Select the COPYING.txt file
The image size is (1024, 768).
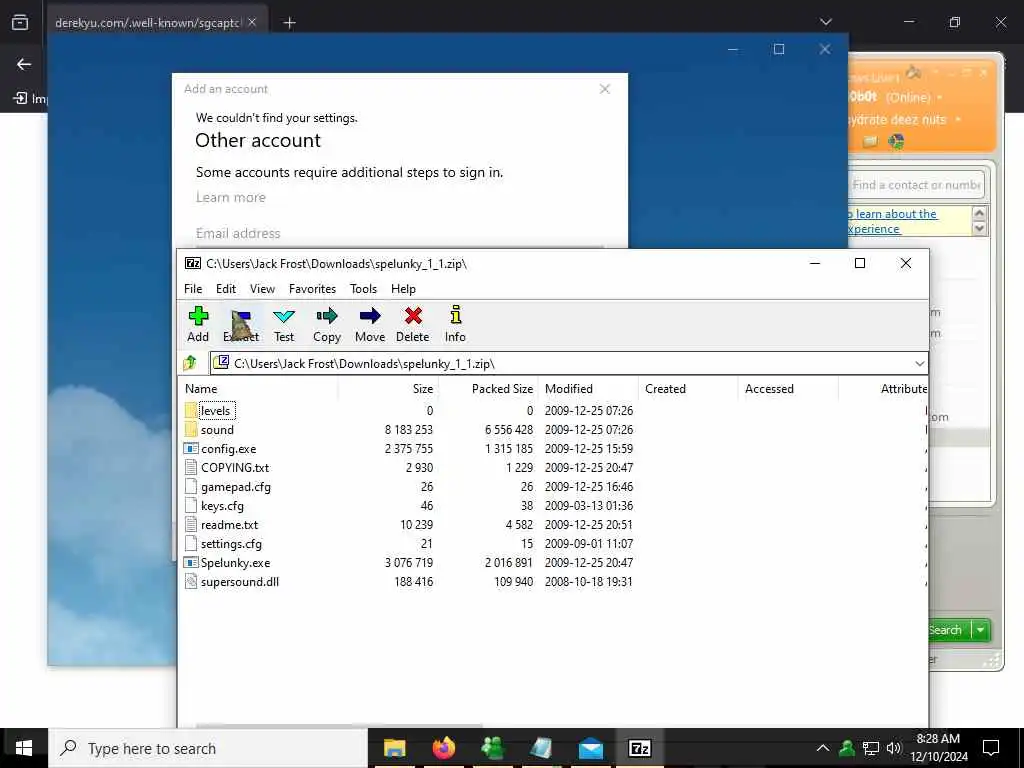234,468
